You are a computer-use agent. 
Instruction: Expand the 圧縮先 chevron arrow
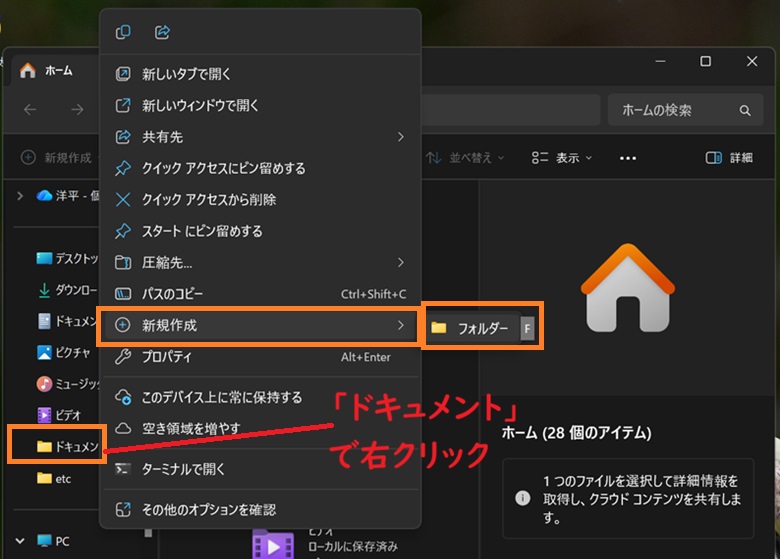coord(400,262)
